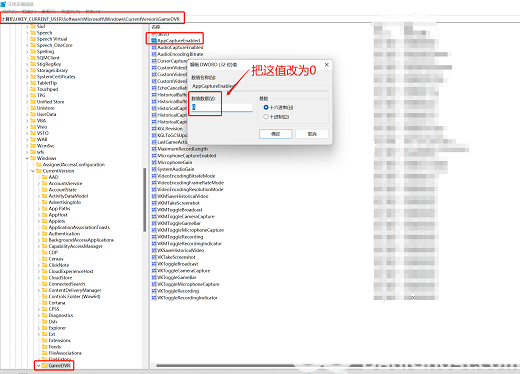The image size is (520, 374).
Task: Select the VKSaveHistoricalVideo value
Action: [180, 250]
